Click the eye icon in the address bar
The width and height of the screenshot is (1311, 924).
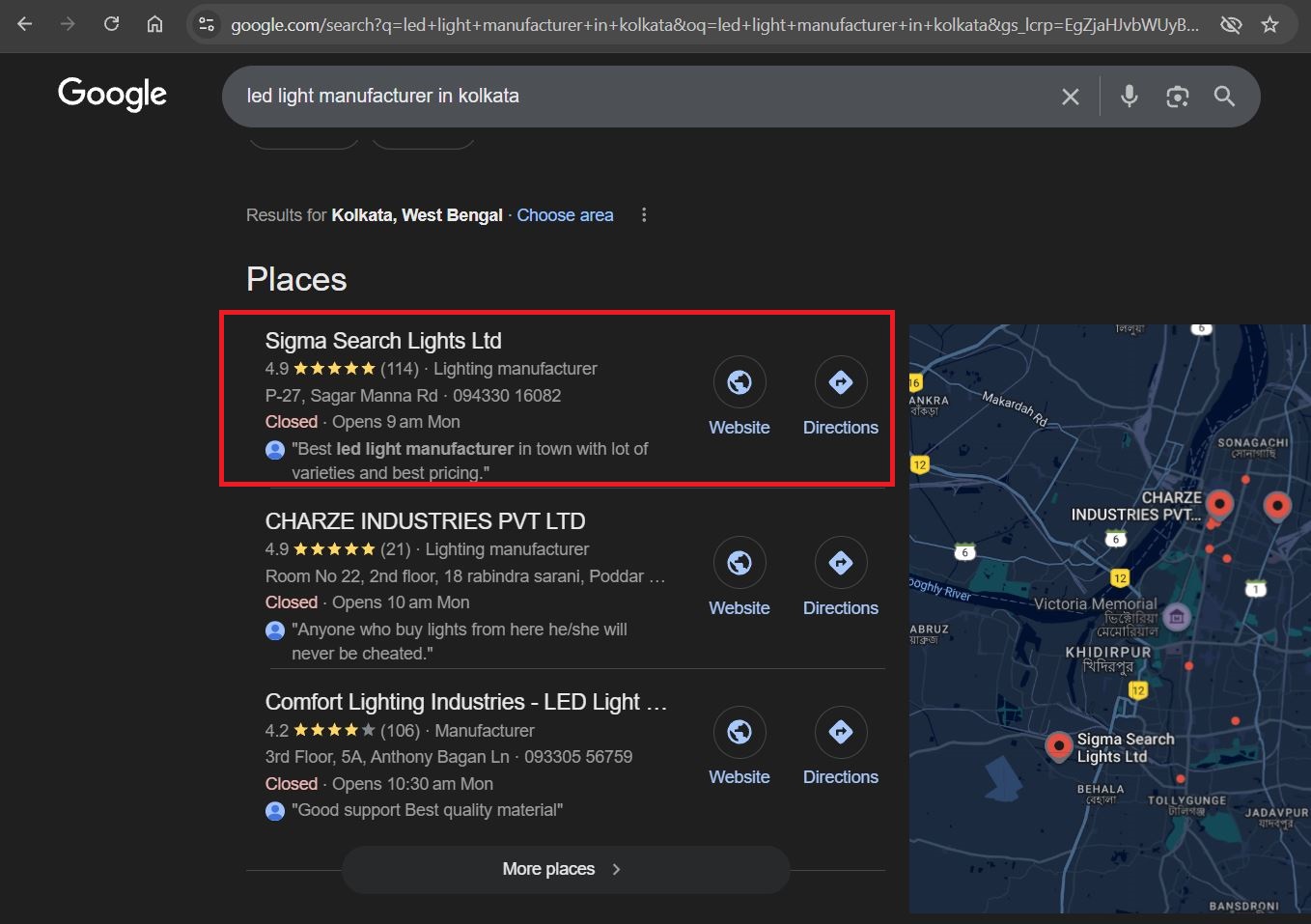click(x=1231, y=26)
